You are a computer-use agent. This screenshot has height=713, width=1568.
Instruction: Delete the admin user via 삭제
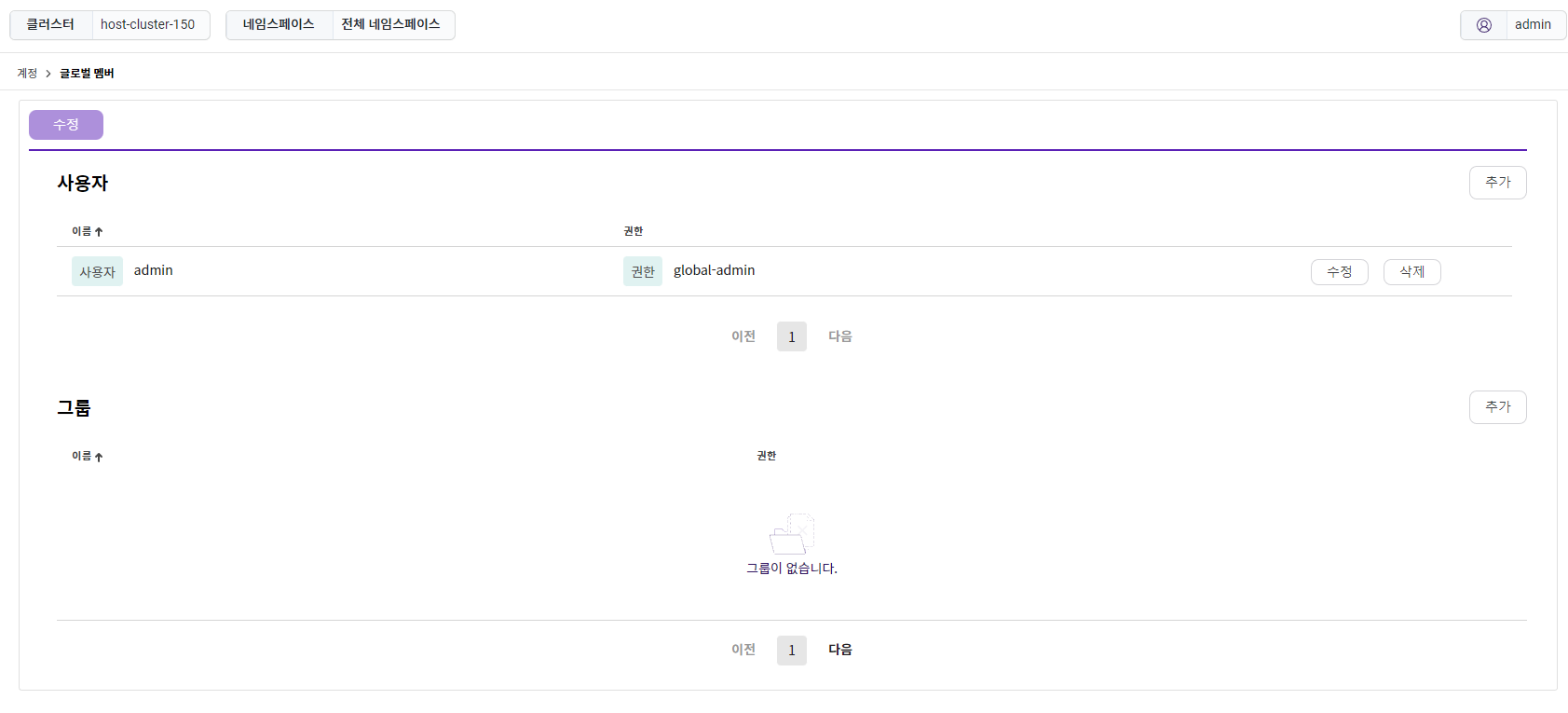click(1412, 272)
